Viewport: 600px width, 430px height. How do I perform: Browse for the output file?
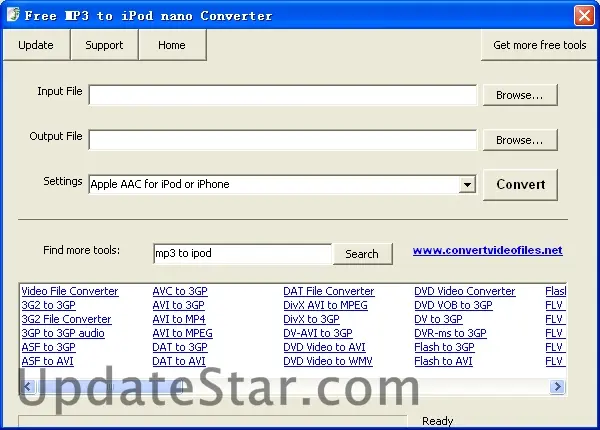coord(520,140)
